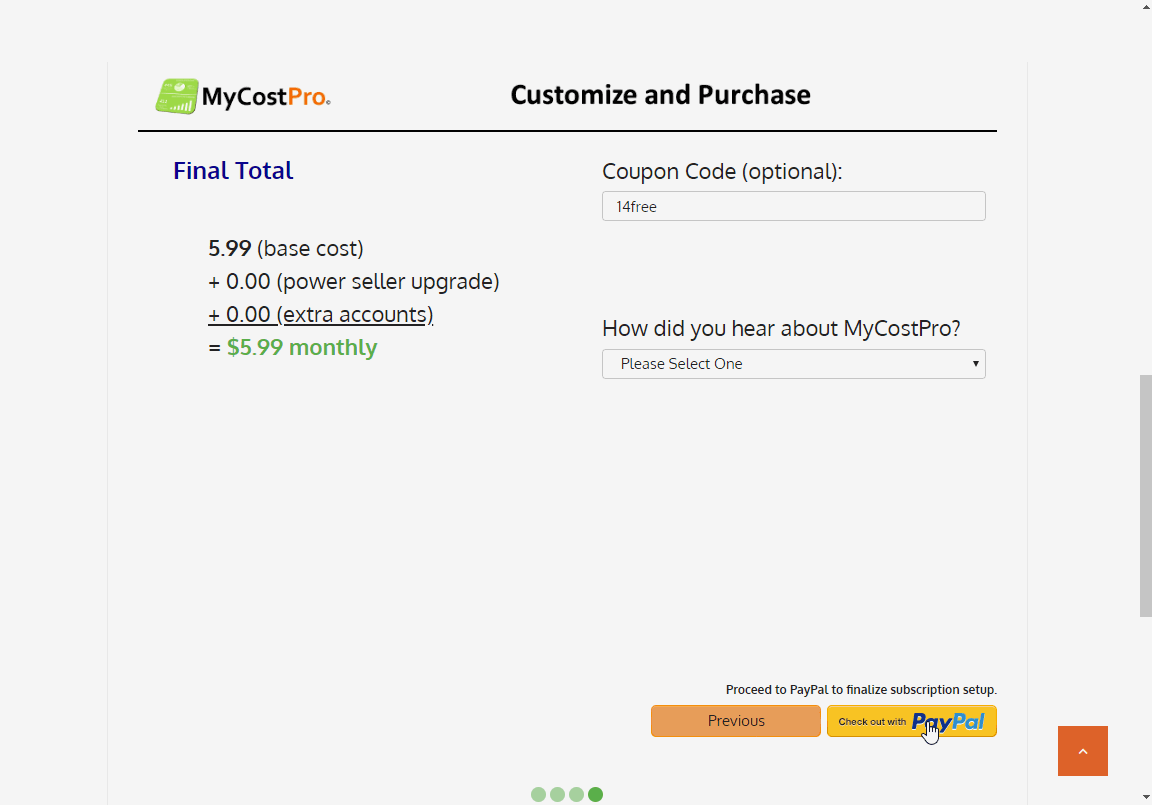Click the '$5.99 monthly' total text
The image size is (1152, 805).
click(302, 347)
